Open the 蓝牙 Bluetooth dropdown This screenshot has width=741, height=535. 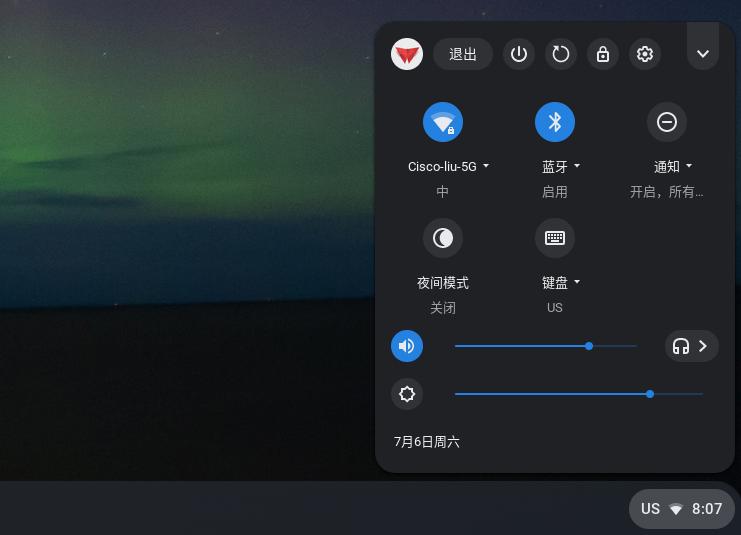(x=561, y=166)
